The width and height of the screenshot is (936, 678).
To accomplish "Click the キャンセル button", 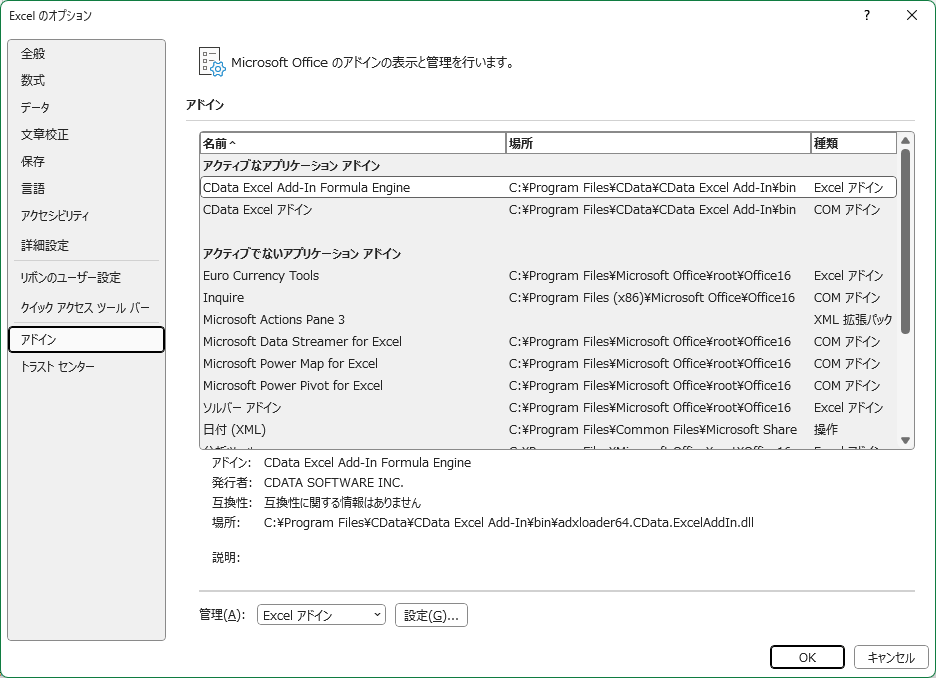I will (x=891, y=657).
